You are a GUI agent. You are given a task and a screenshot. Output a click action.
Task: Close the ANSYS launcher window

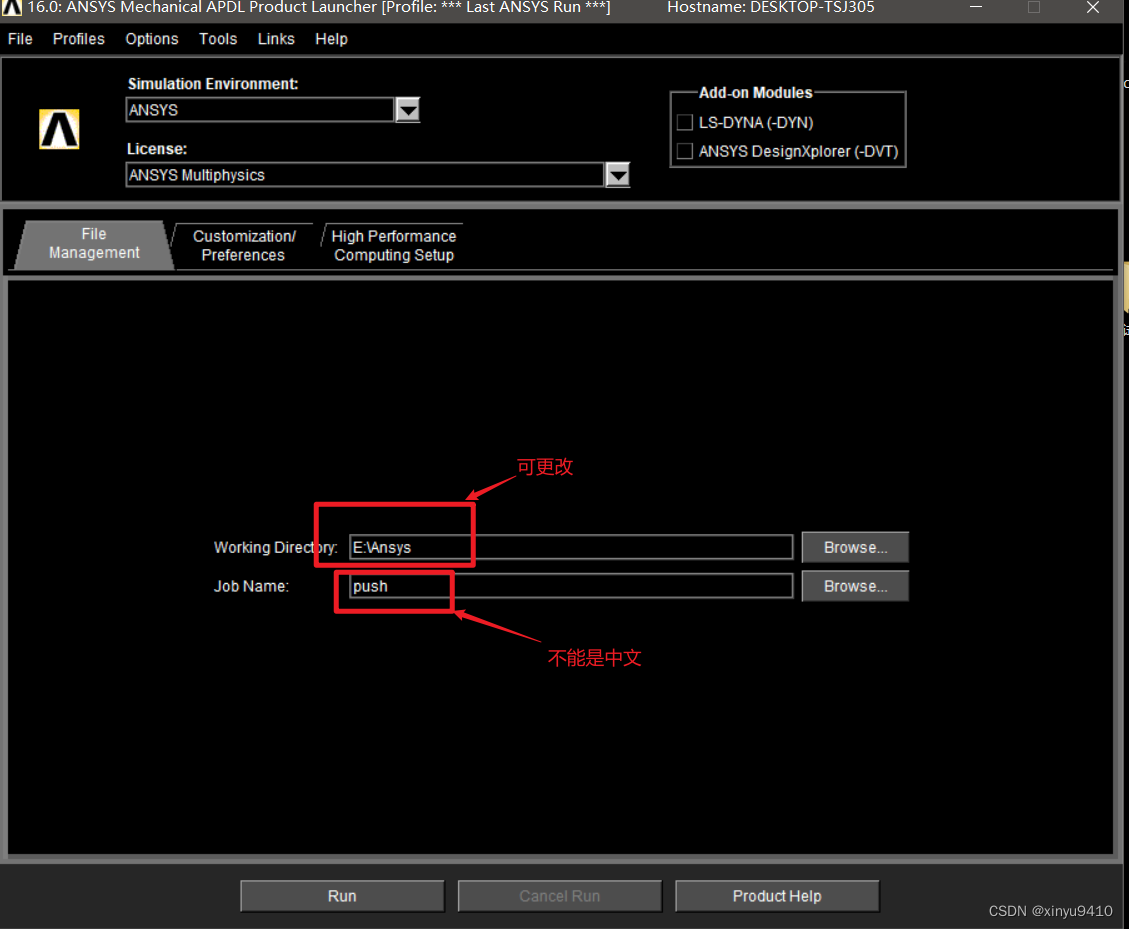(1093, 7)
